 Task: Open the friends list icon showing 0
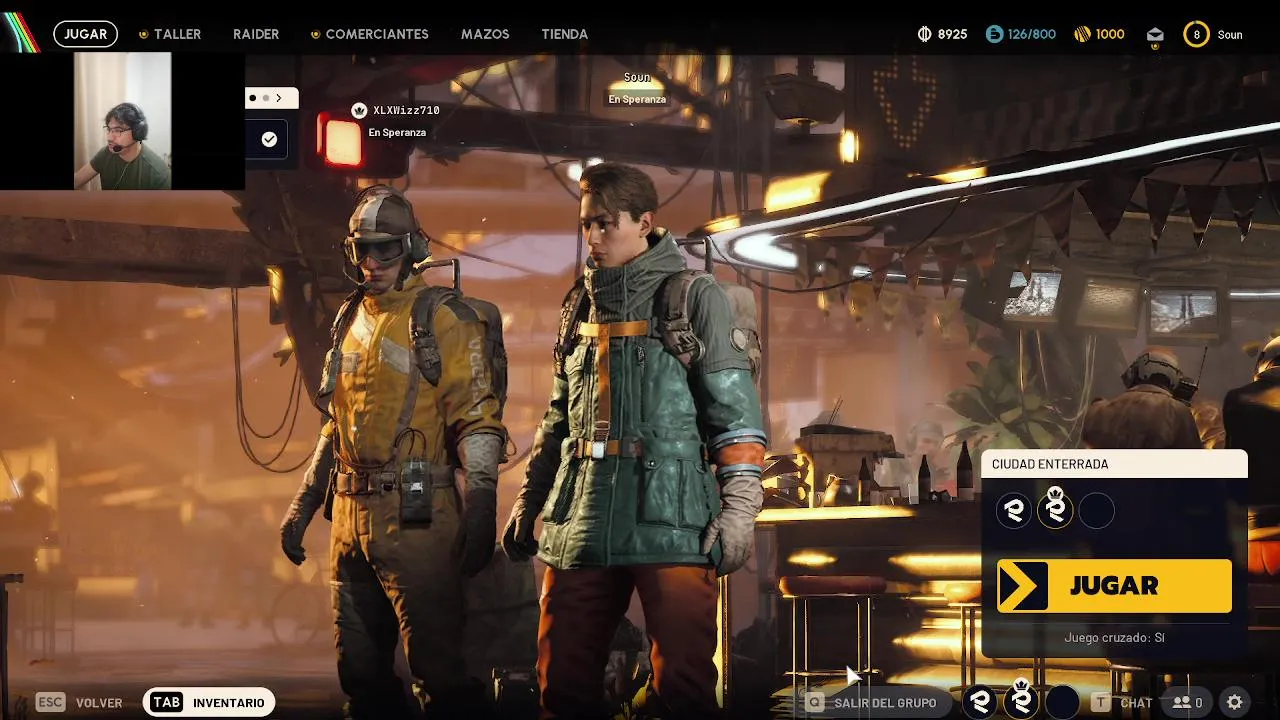click(1187, 703)
